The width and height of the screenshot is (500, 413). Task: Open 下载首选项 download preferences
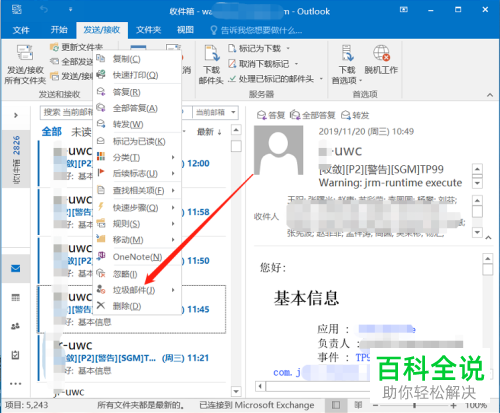tap(347, 65)
